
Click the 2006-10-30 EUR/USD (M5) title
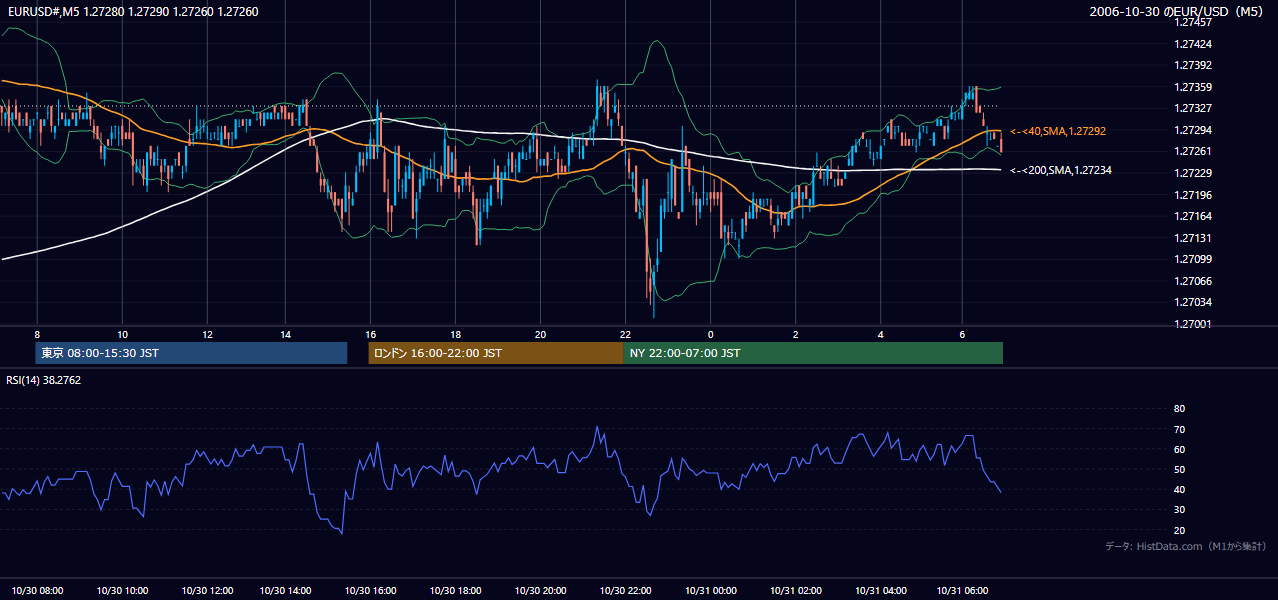click(x=1178, y=12)
